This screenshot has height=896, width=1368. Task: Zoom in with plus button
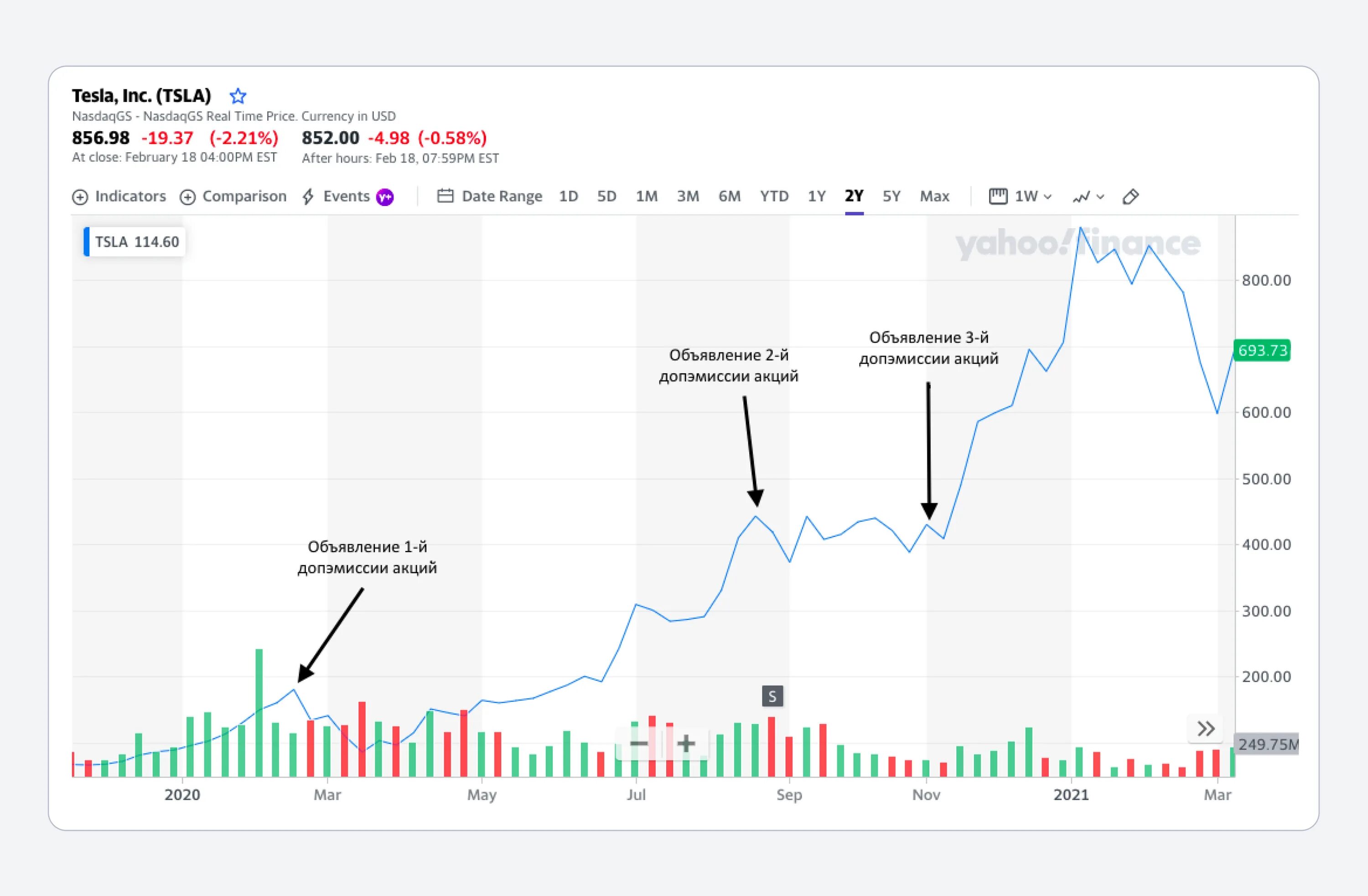point(686,743)
